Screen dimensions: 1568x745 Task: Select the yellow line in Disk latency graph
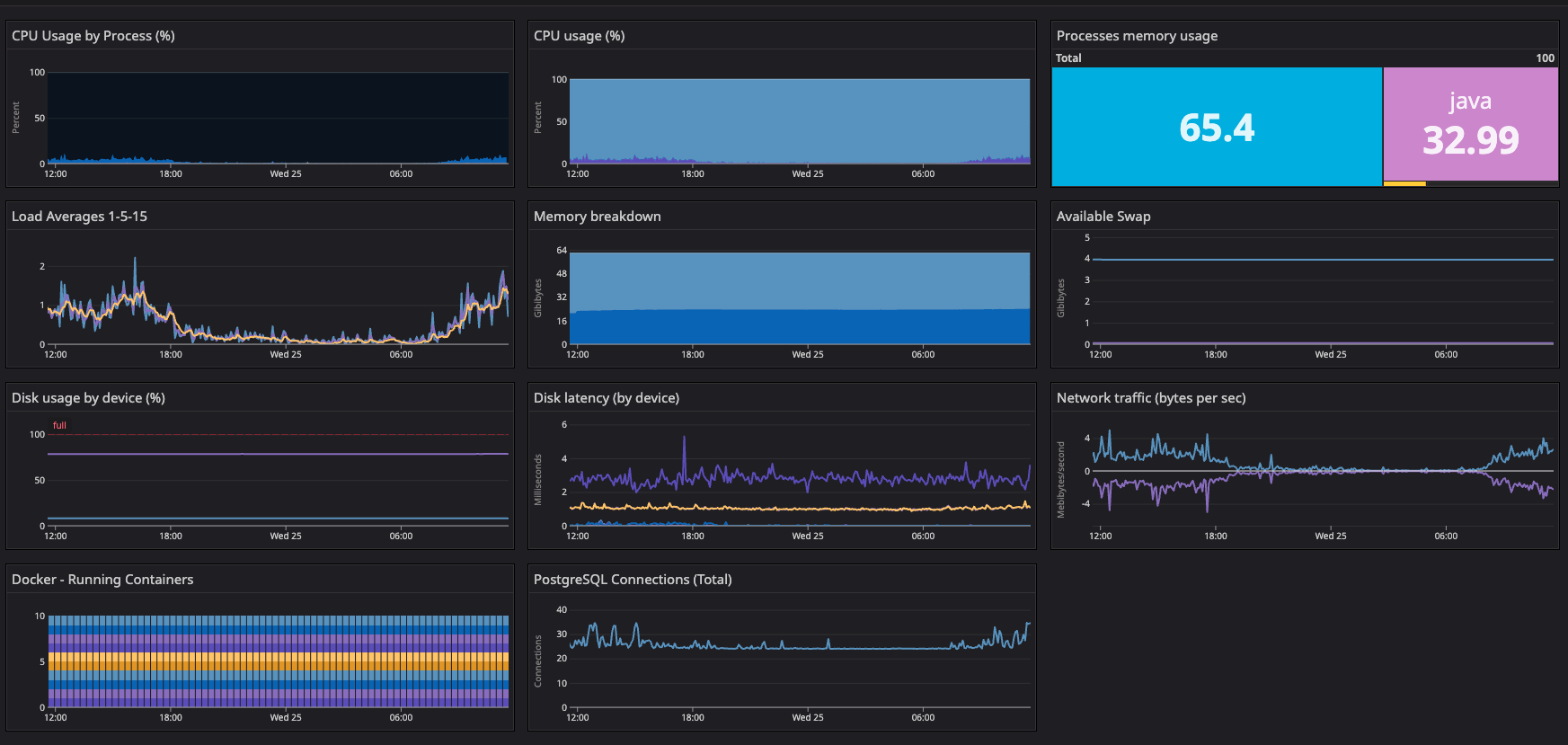pos(800,508)
